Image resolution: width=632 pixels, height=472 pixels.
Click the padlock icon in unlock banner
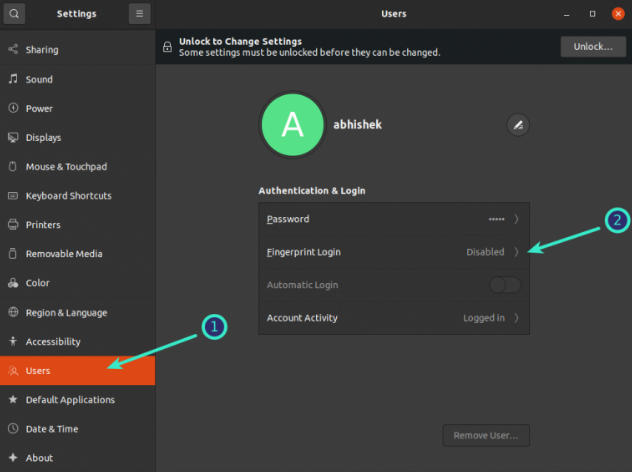click(x=167, y=47)
